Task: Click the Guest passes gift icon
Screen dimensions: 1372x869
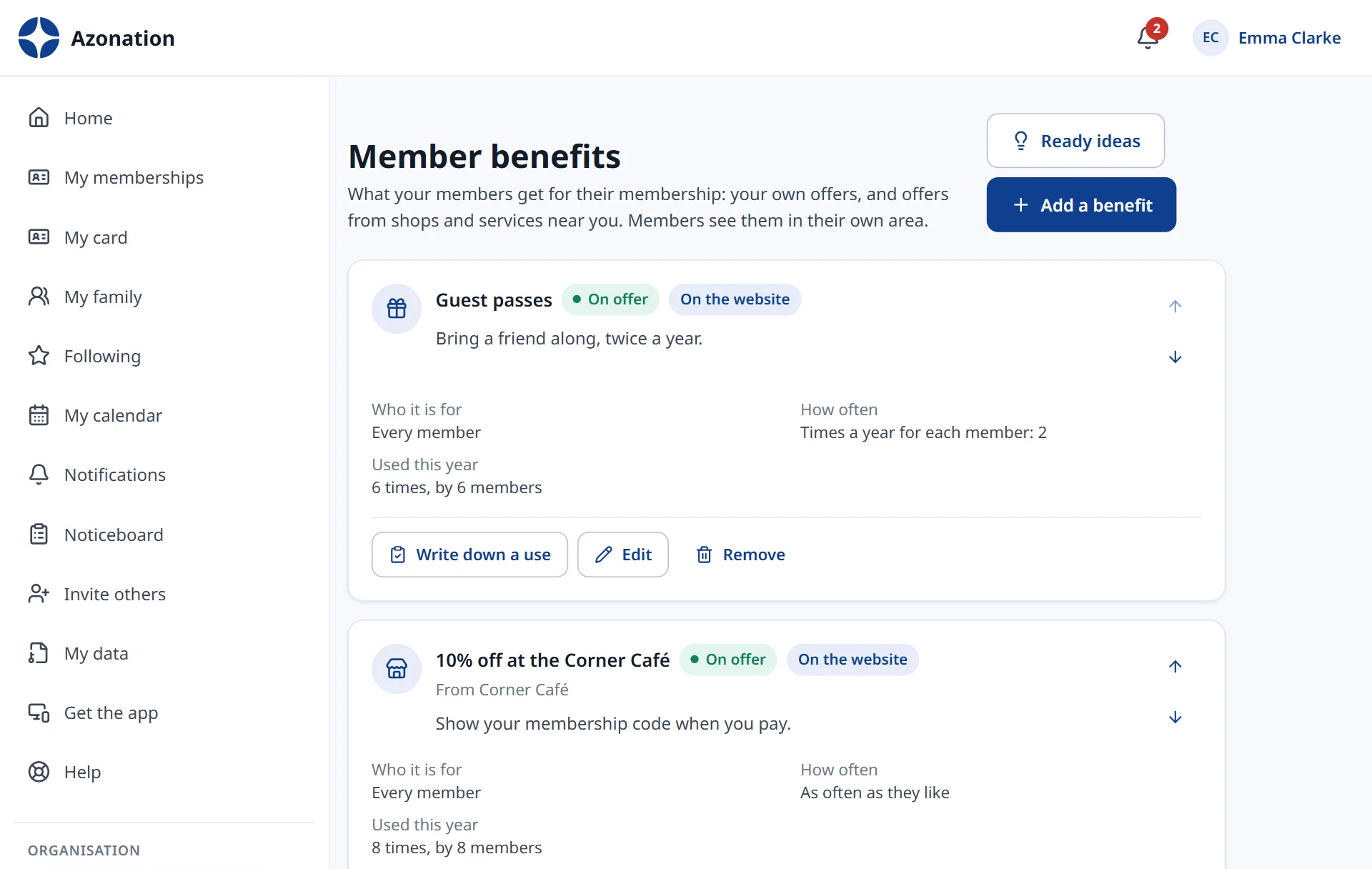Action: pos(397,309)
